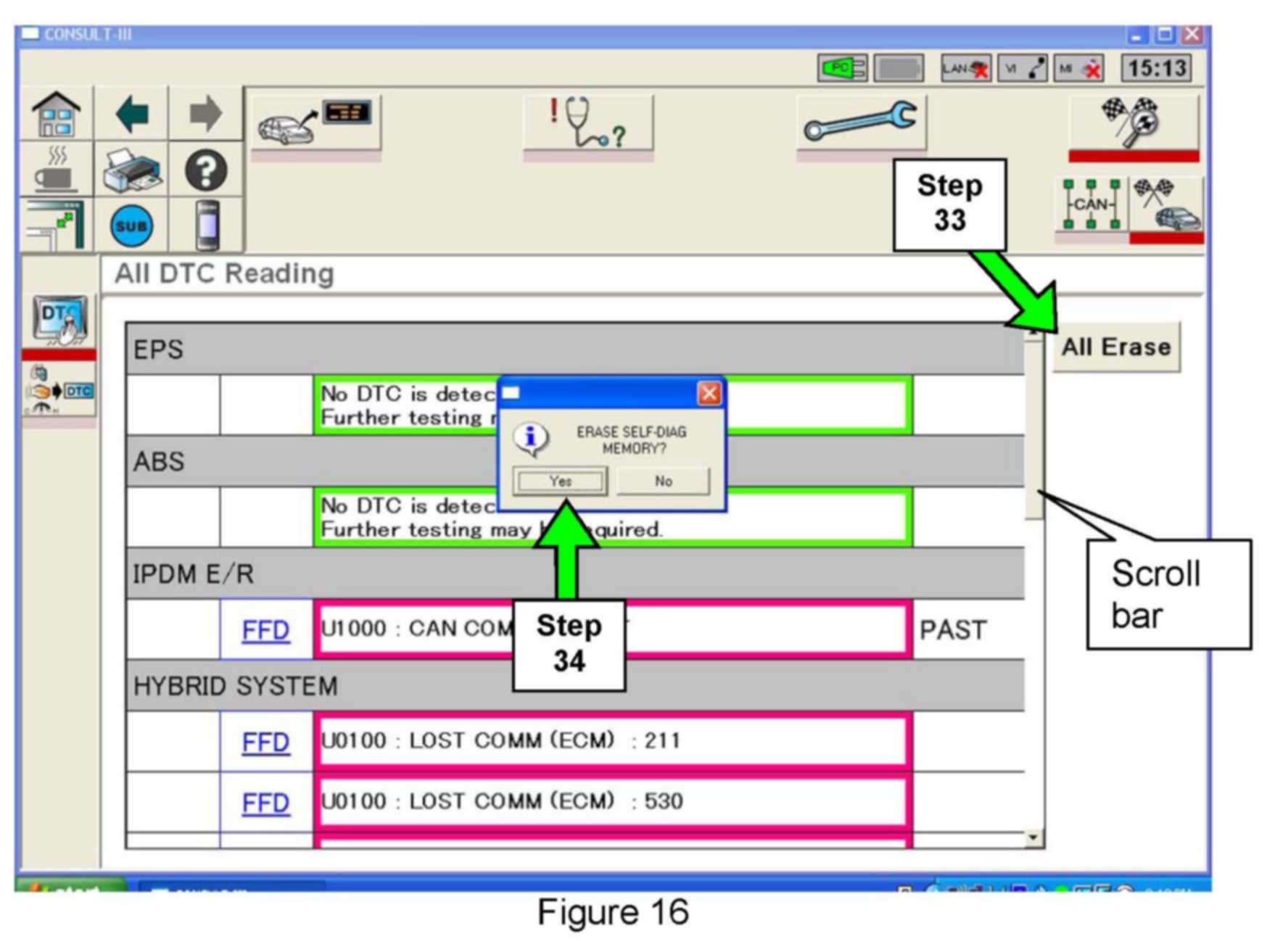Image resolution: width=1283 pixels, height=952 pixels.
Task: Open the stethoscope diagnosis icon
Action: [587, 123]
